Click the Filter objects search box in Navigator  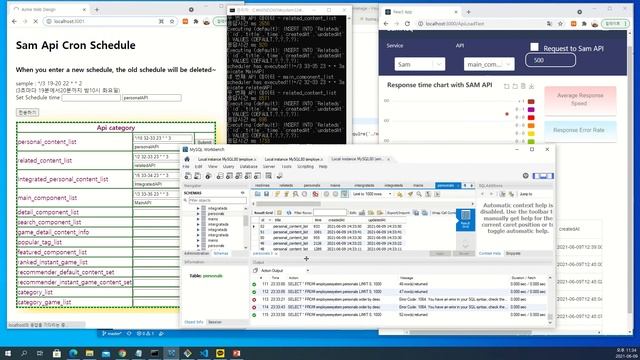[218, 200]
